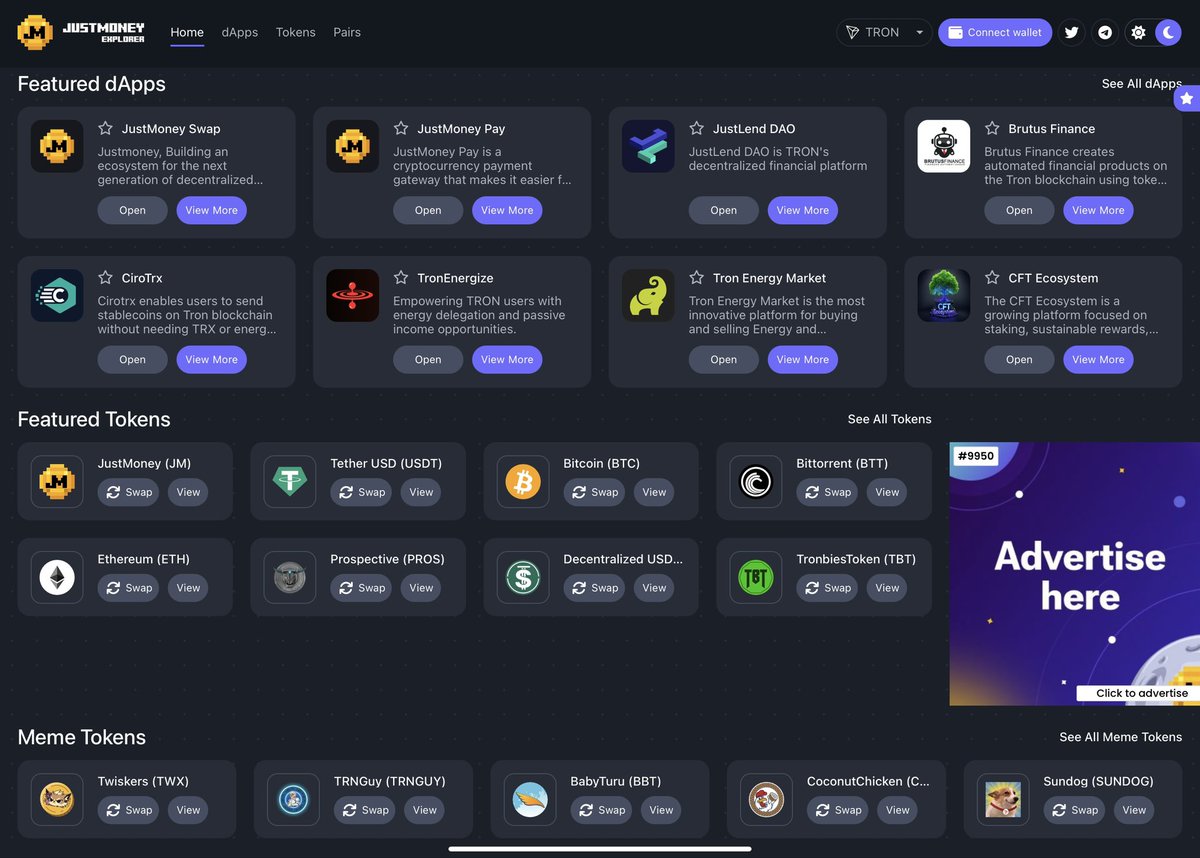Click the Sundog token icon
The height and width of the screenshot is (858, 1200).
pyautogui.click(x=1003, y=799)
